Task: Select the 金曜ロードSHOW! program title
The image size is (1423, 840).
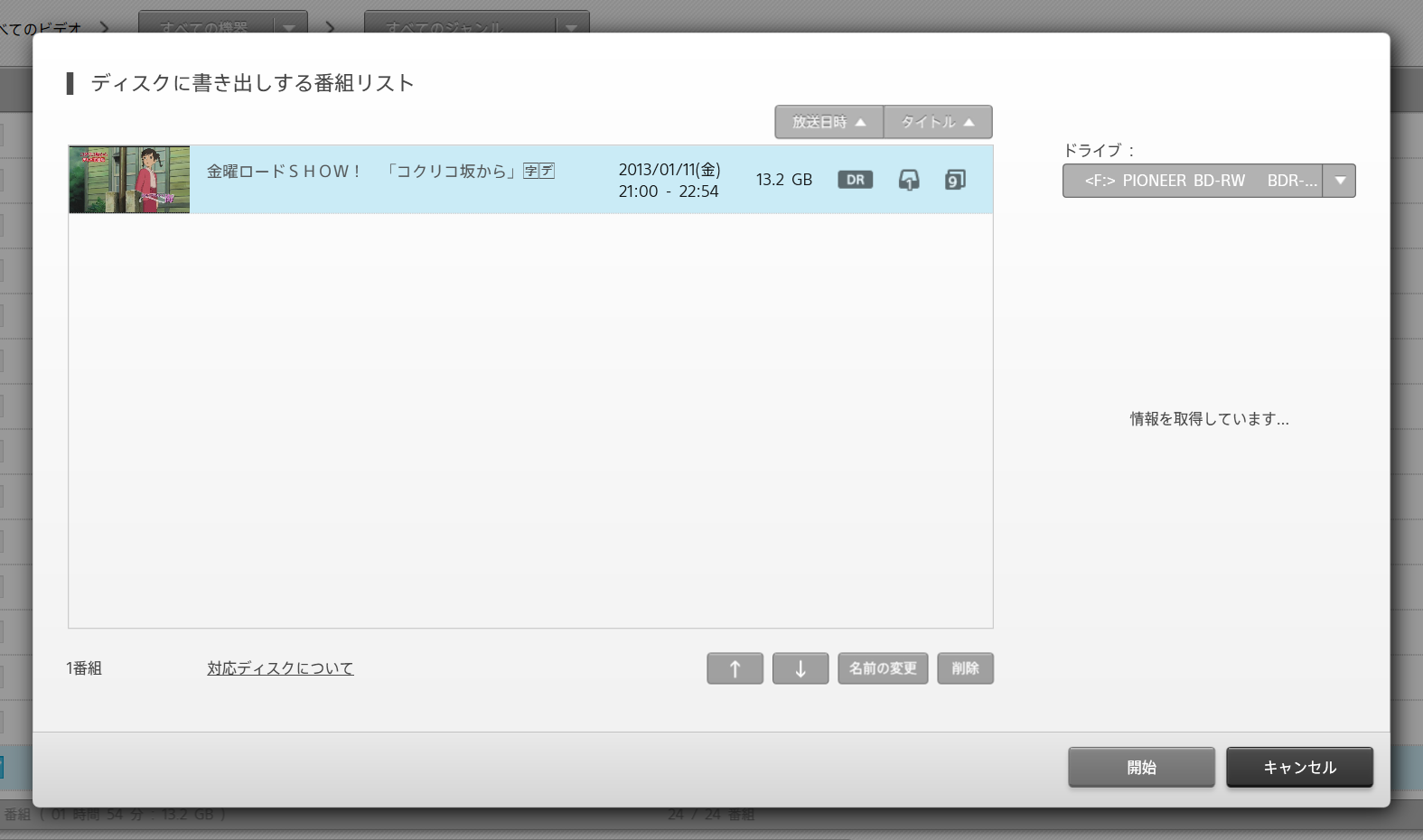Action: [284, 172]
